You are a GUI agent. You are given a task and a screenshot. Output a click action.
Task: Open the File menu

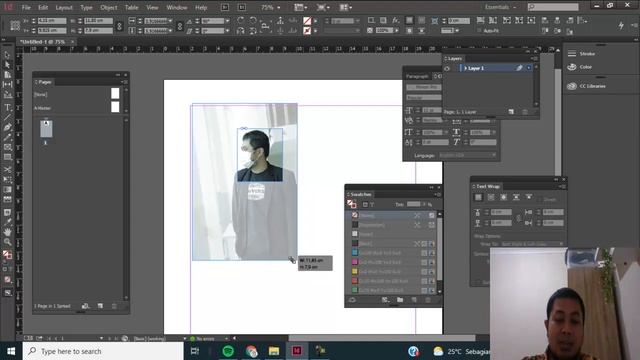point(26,7)
